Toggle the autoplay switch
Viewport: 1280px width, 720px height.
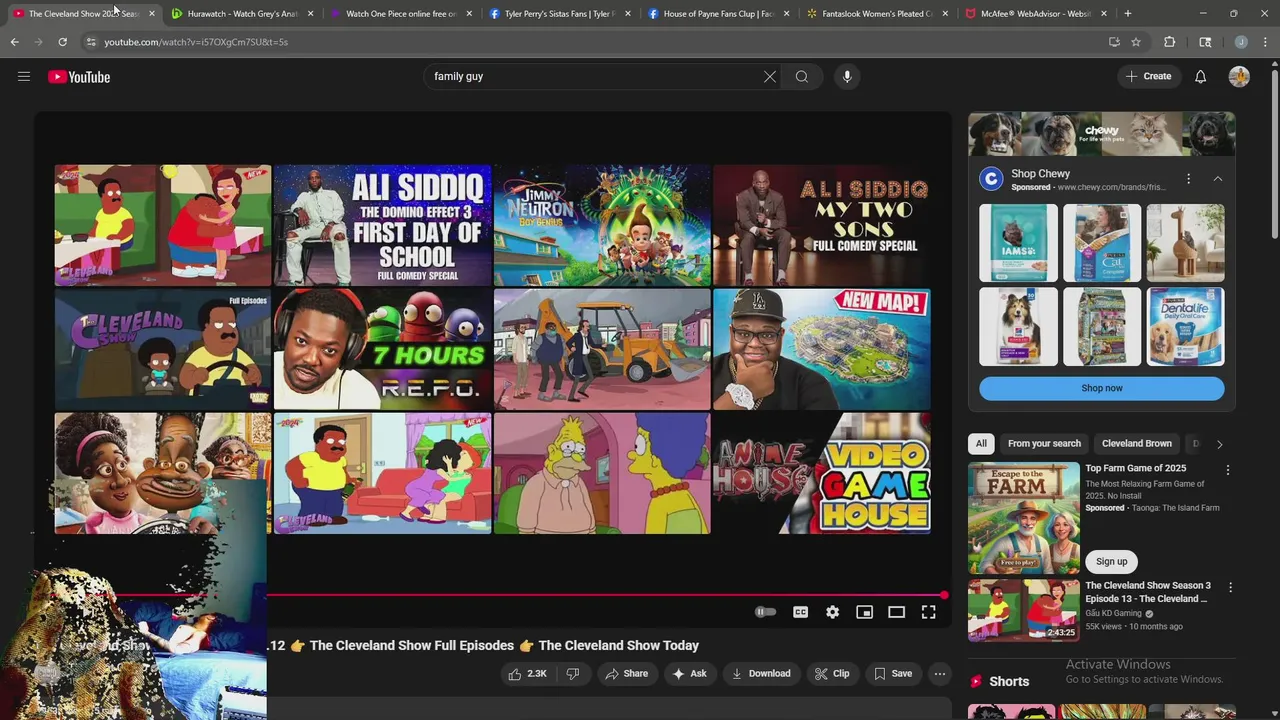click(x=765, y=612)
